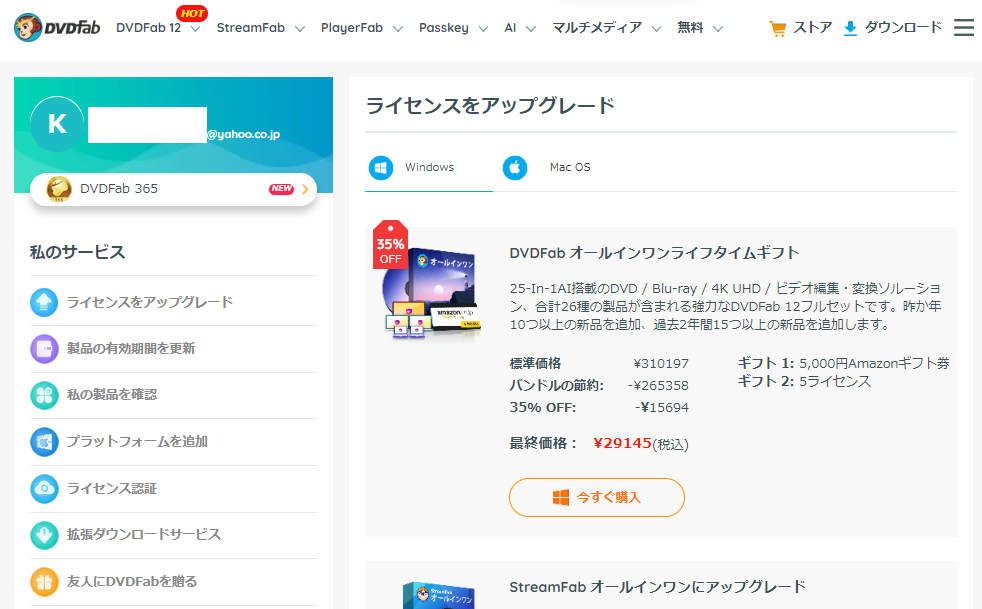The image size is (982, 609).
Task: Expand the StreamFab menu chevron
Action: click(x=299, y=29)
